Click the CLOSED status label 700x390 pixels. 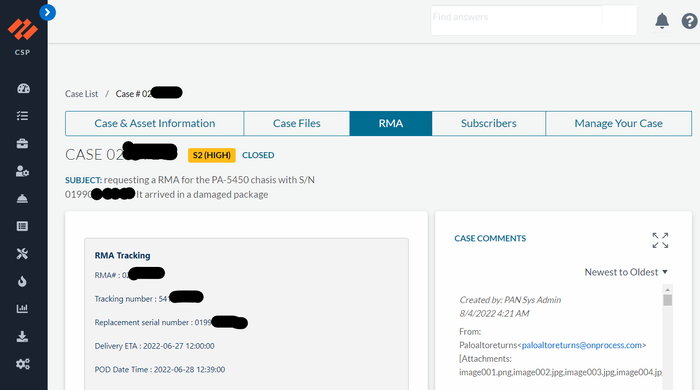tap(258, 155)
